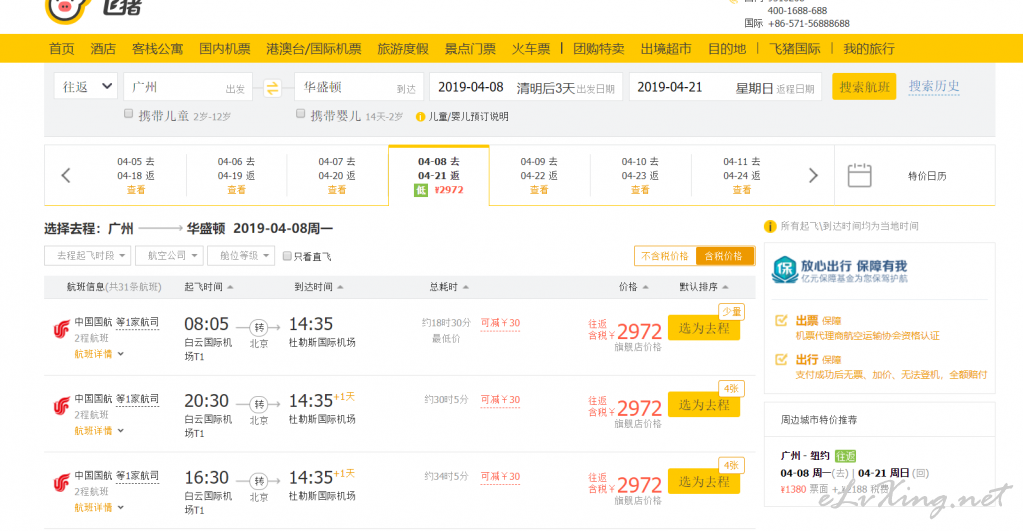Image resolution: width=1023 pixels, height=531 pixels.
Task: Open the 酒店 nav item
Action: point(103,49)
